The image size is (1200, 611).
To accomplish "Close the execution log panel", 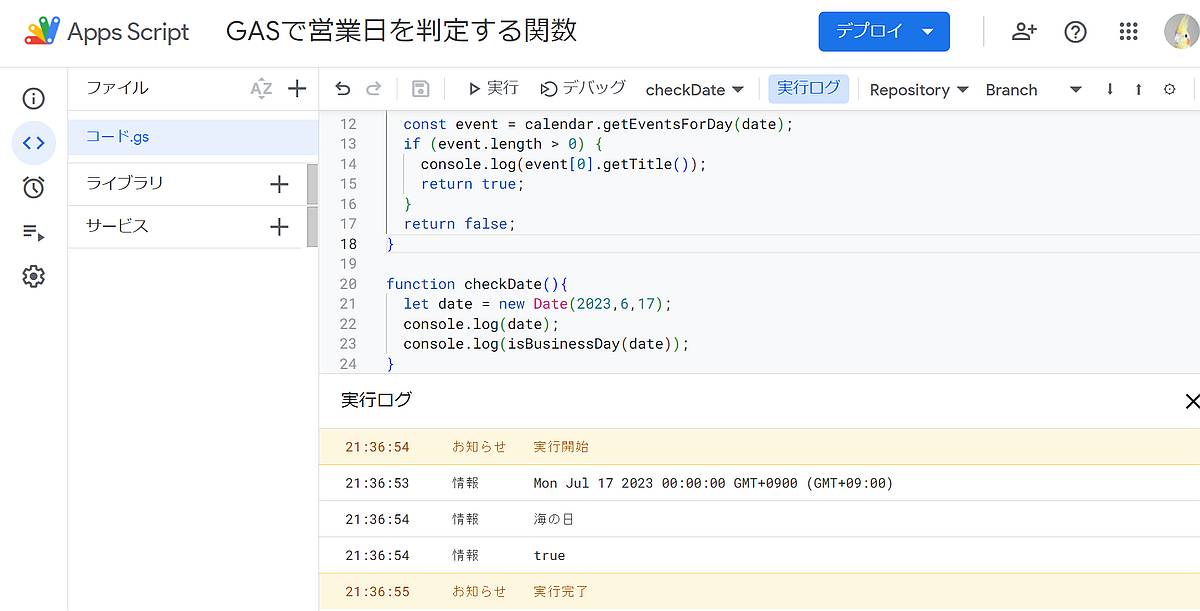I will click(1191, 400).
